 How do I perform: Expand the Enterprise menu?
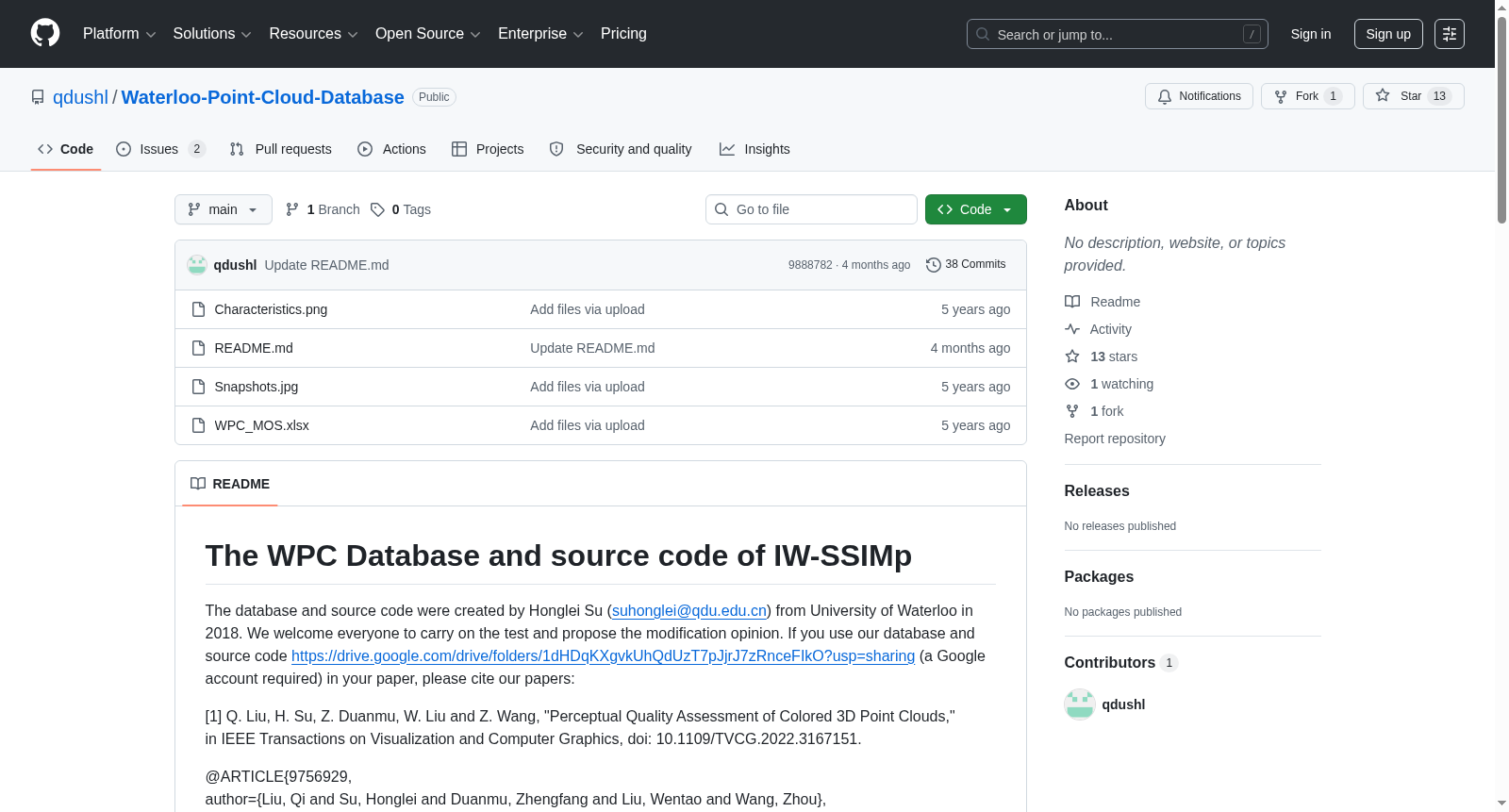point(540,34)
